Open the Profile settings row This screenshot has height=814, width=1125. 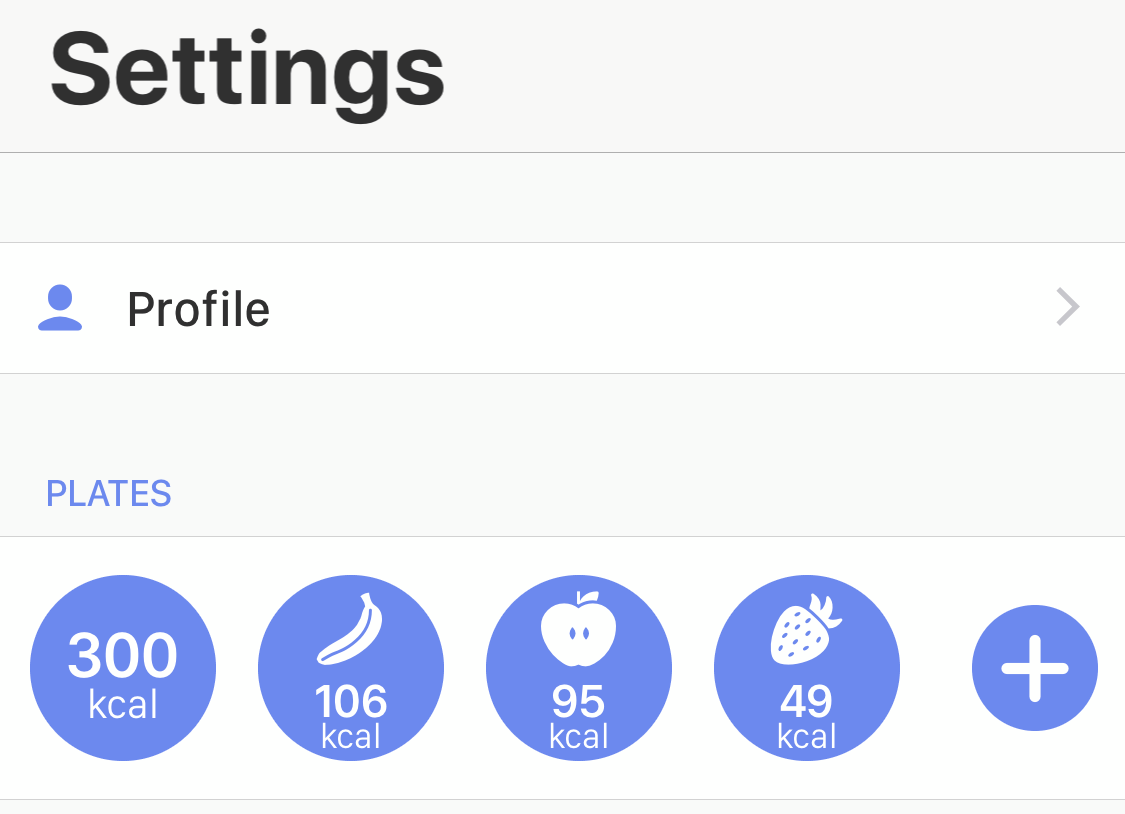(562, 308)
